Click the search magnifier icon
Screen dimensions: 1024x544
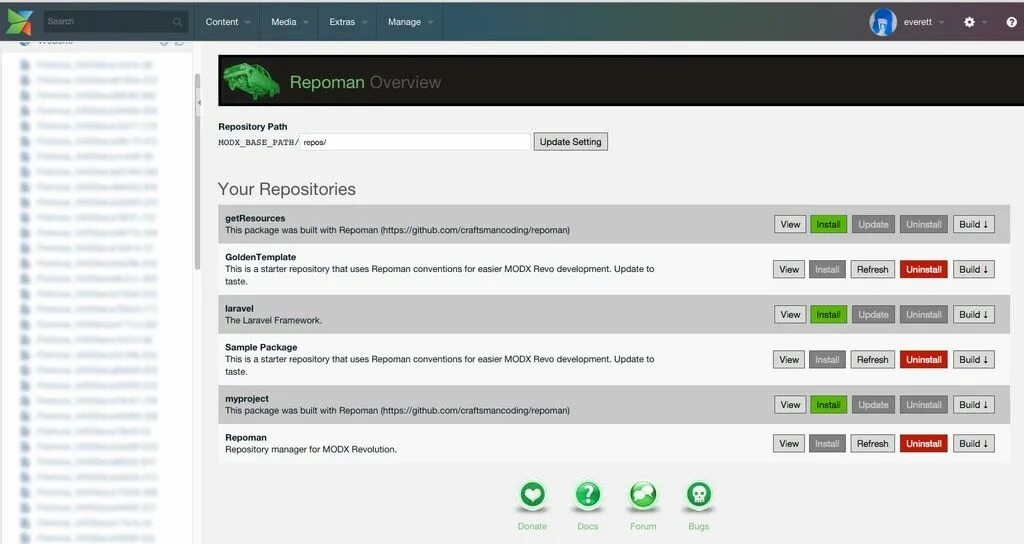(x=177, y=22)
